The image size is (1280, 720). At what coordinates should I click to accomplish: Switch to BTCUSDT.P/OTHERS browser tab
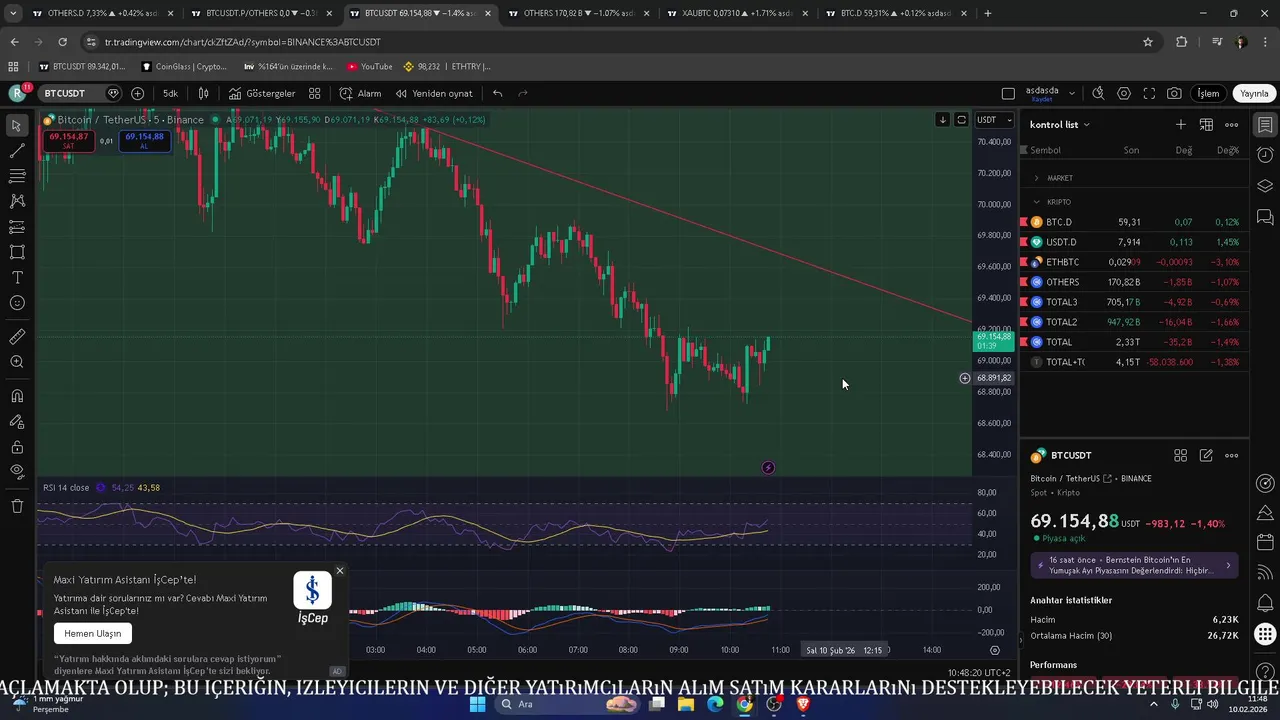coord(260,14)
